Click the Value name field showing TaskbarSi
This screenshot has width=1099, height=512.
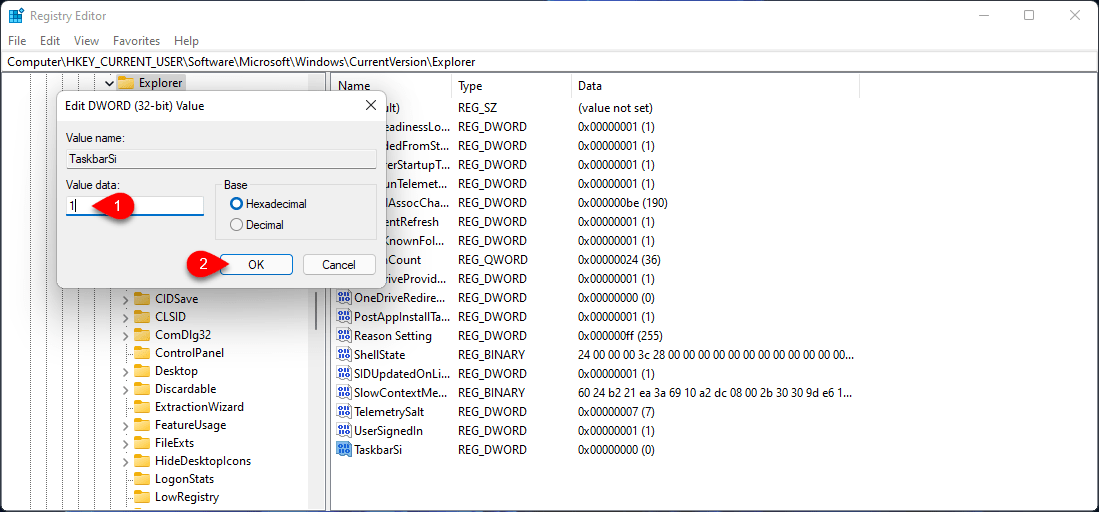pyautogui.click(x=221, y=159)
